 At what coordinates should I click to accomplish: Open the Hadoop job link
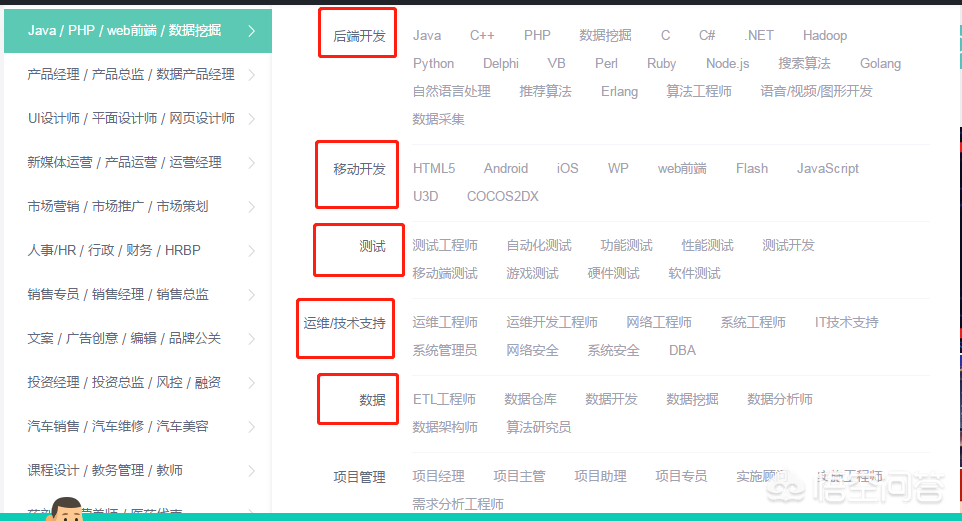click(x=825, y=36)
